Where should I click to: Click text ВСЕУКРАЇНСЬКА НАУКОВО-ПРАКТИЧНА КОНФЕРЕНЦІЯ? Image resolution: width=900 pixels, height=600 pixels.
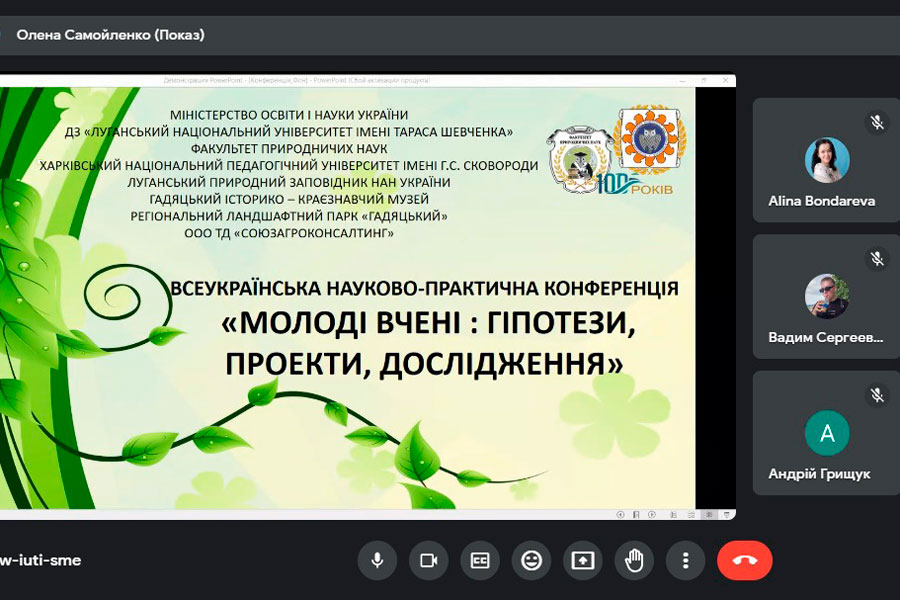coord(425,288)
